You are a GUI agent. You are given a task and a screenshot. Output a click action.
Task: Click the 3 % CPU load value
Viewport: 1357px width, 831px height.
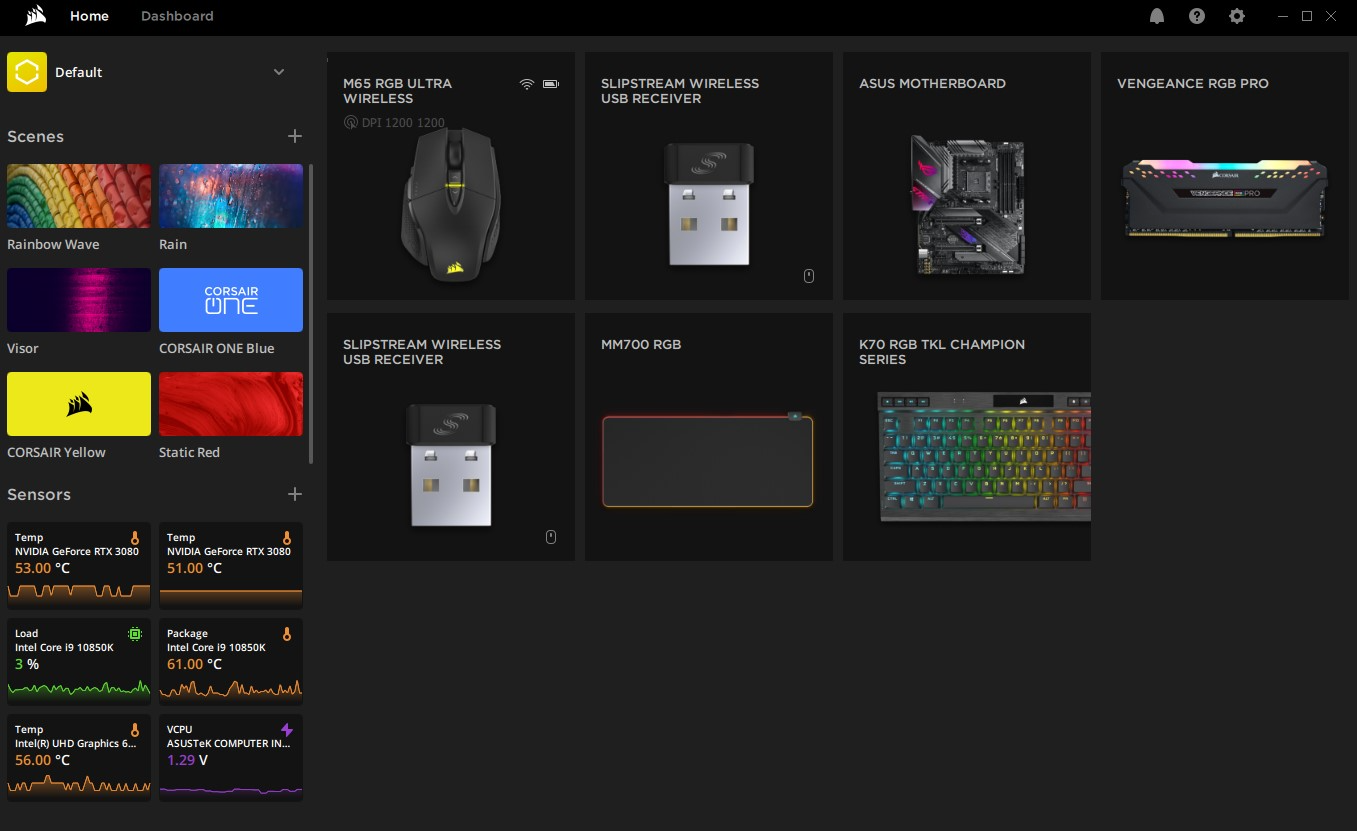click(x=27, y=664)
